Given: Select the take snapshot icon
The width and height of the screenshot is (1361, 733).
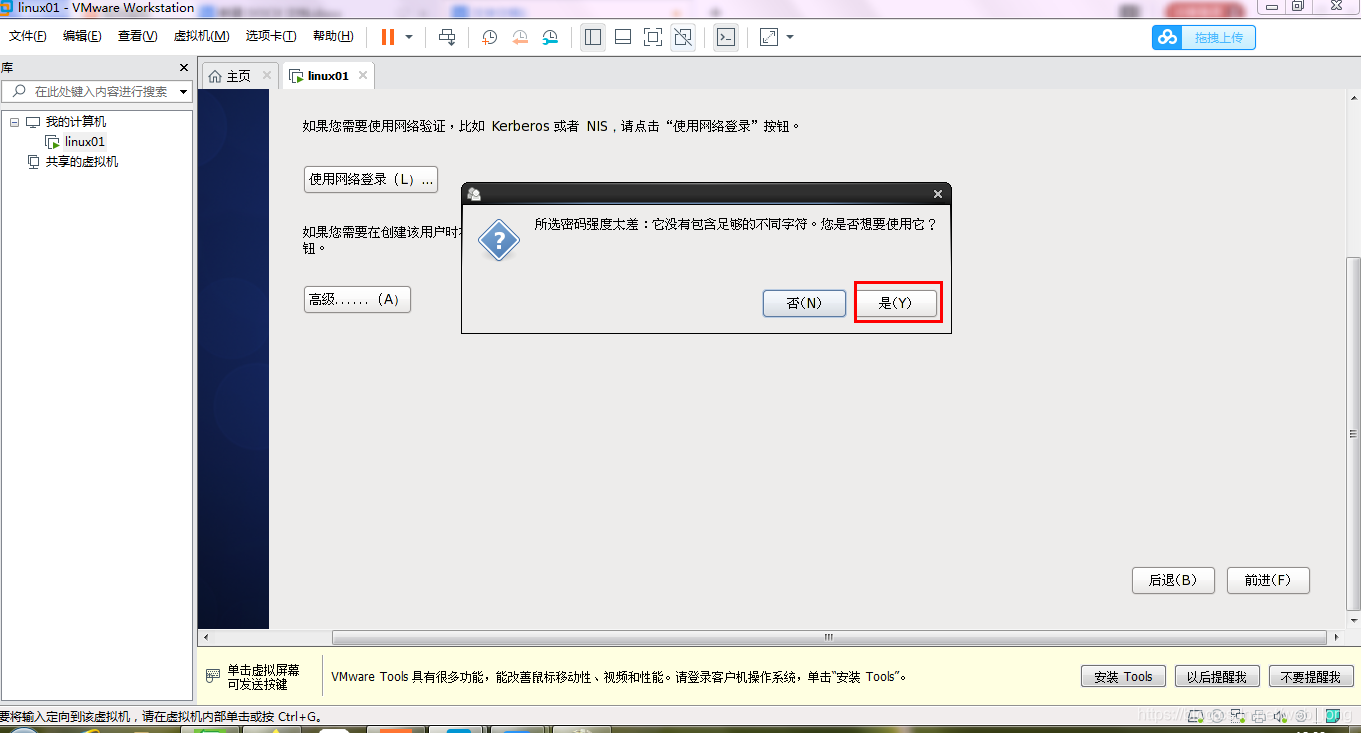Looking at the screenshot, I should [488, 37].
